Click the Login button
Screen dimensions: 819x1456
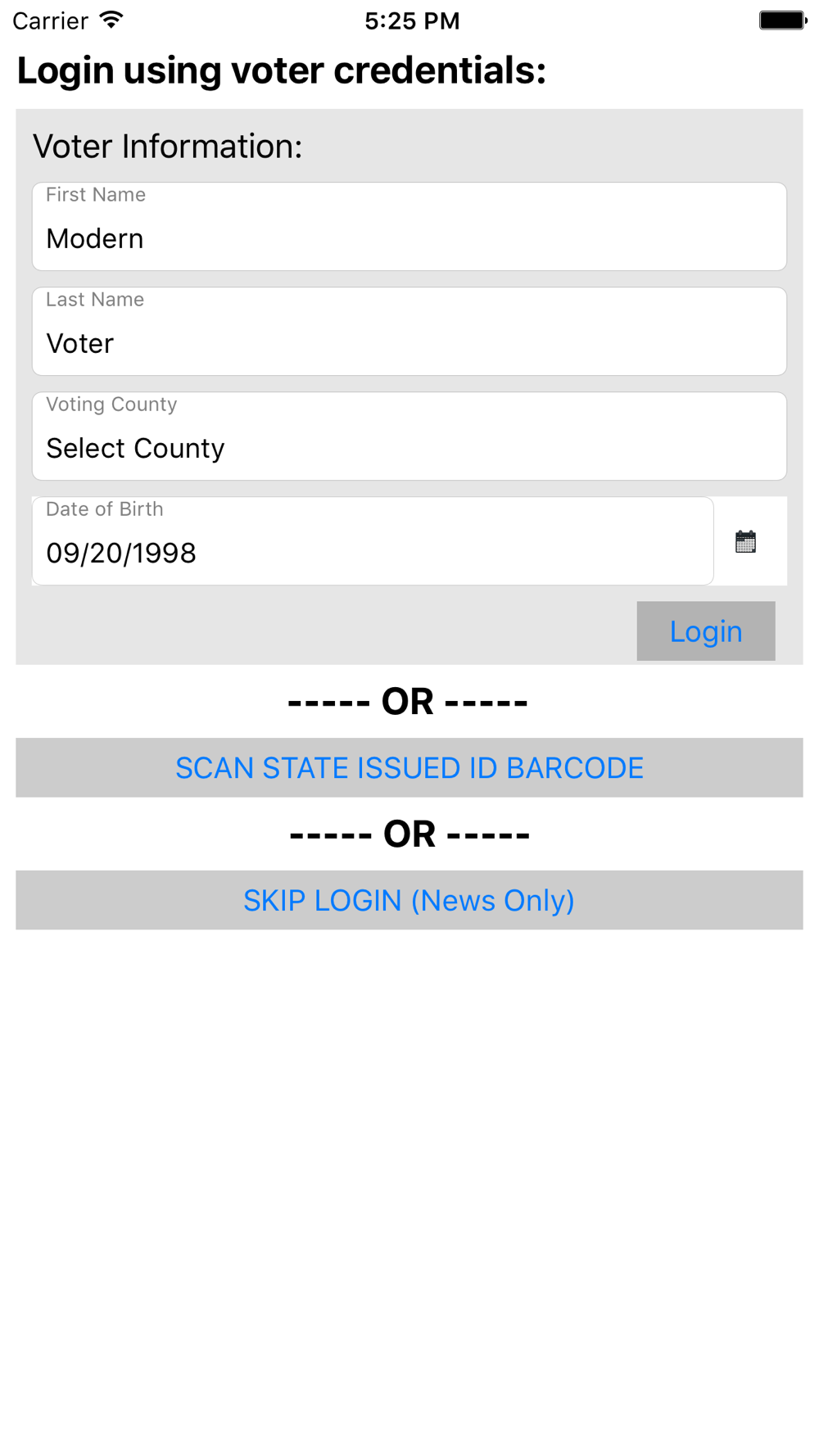coord(706,631)
